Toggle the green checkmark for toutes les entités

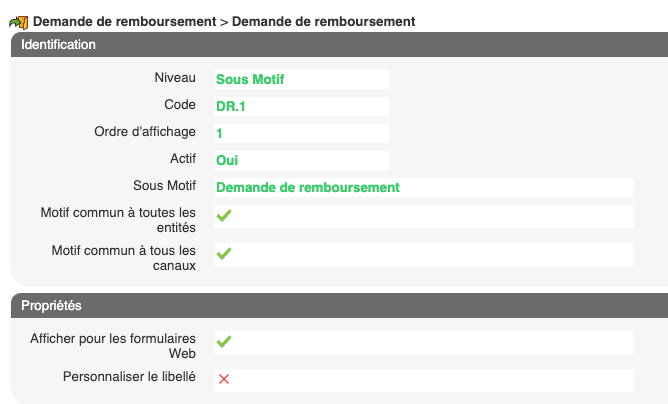(x=224, y=216)
